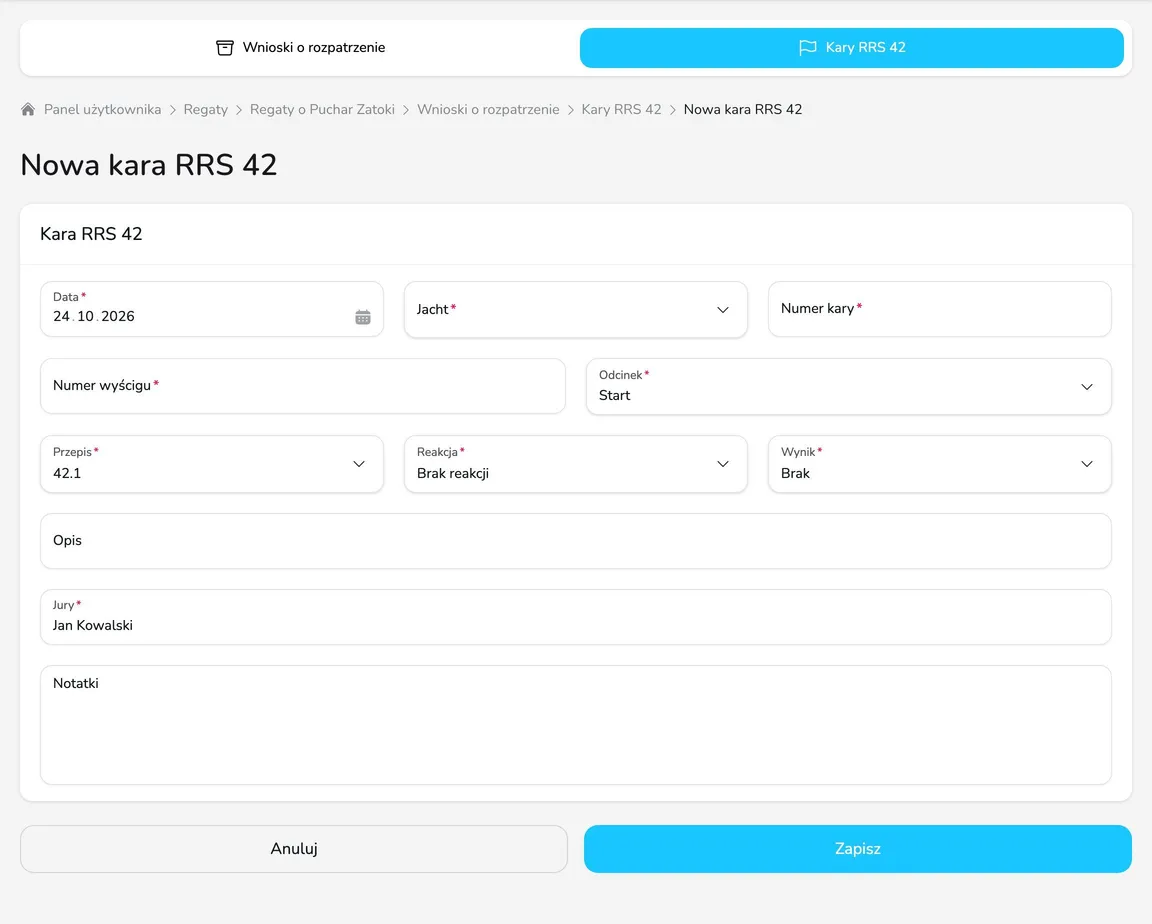The height and width of the screenshot is (924, 1152).
Task: Open the Przepis dropdown showing 42.1
Action: [212, 463]
